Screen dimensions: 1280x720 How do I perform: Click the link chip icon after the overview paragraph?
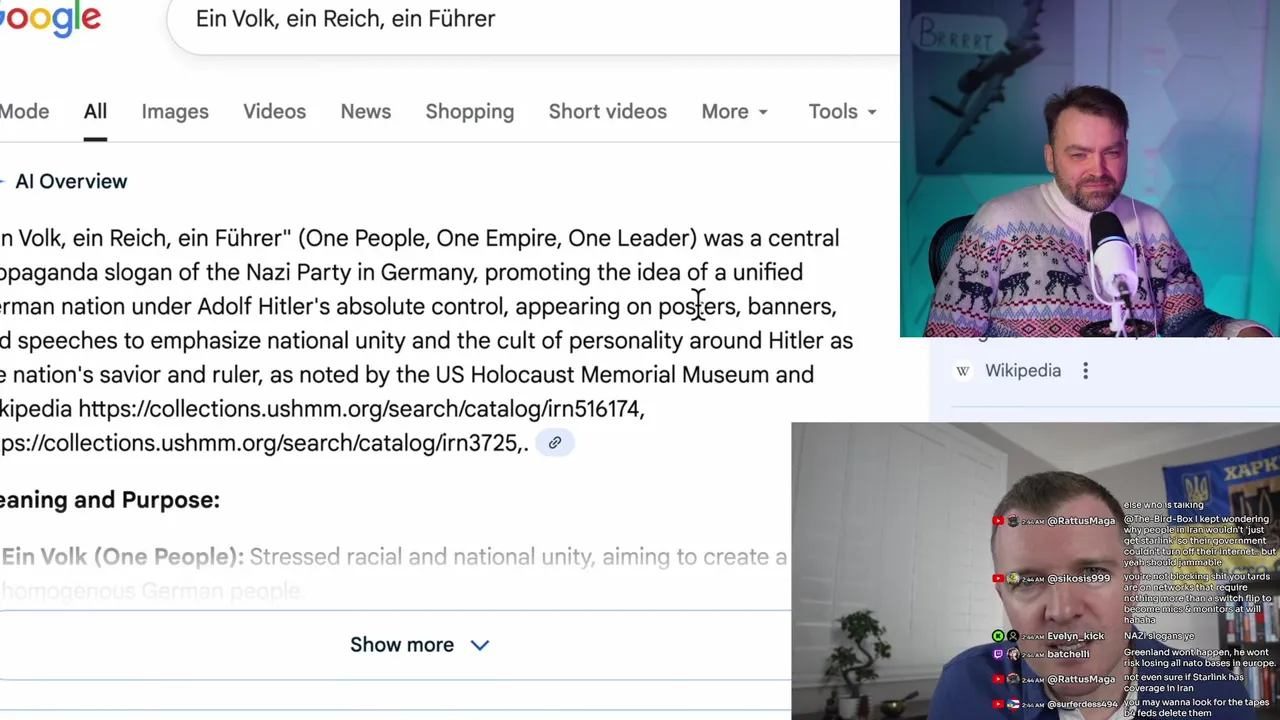555,443
